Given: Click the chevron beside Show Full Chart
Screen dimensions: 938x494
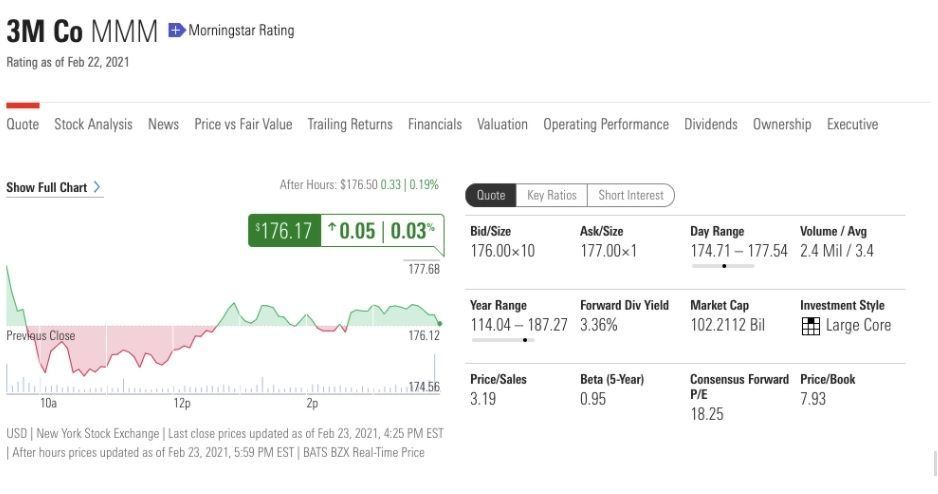Looking at the screenshot, I should point(97,187).
